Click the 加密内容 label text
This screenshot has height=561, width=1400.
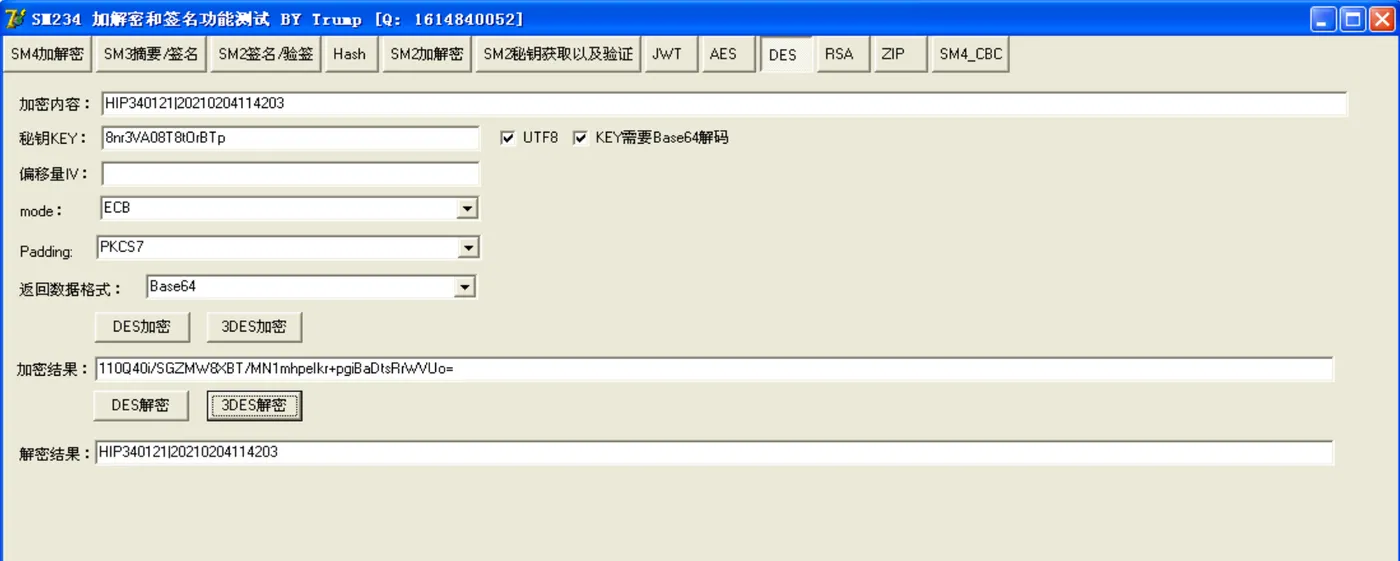[55, 105]
